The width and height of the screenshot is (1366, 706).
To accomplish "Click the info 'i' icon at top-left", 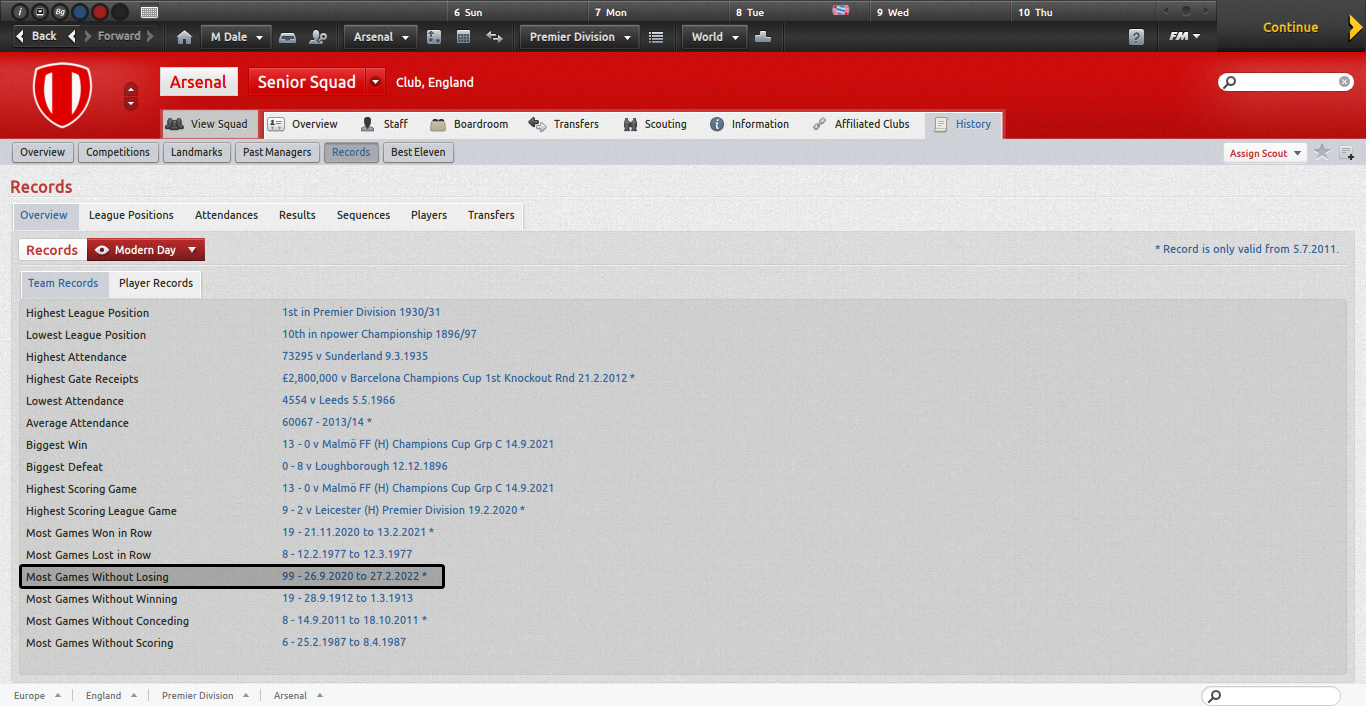I will [x=19, y=12].
